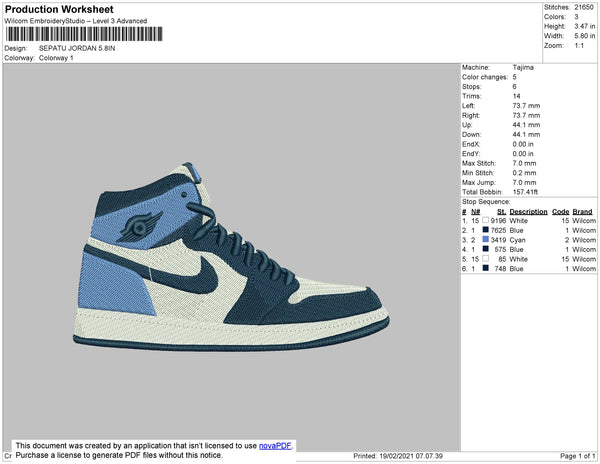Click the Jordan sneaker embroidery preview
This screenshot has height=464, width=600.
click(x=231, y=257)
